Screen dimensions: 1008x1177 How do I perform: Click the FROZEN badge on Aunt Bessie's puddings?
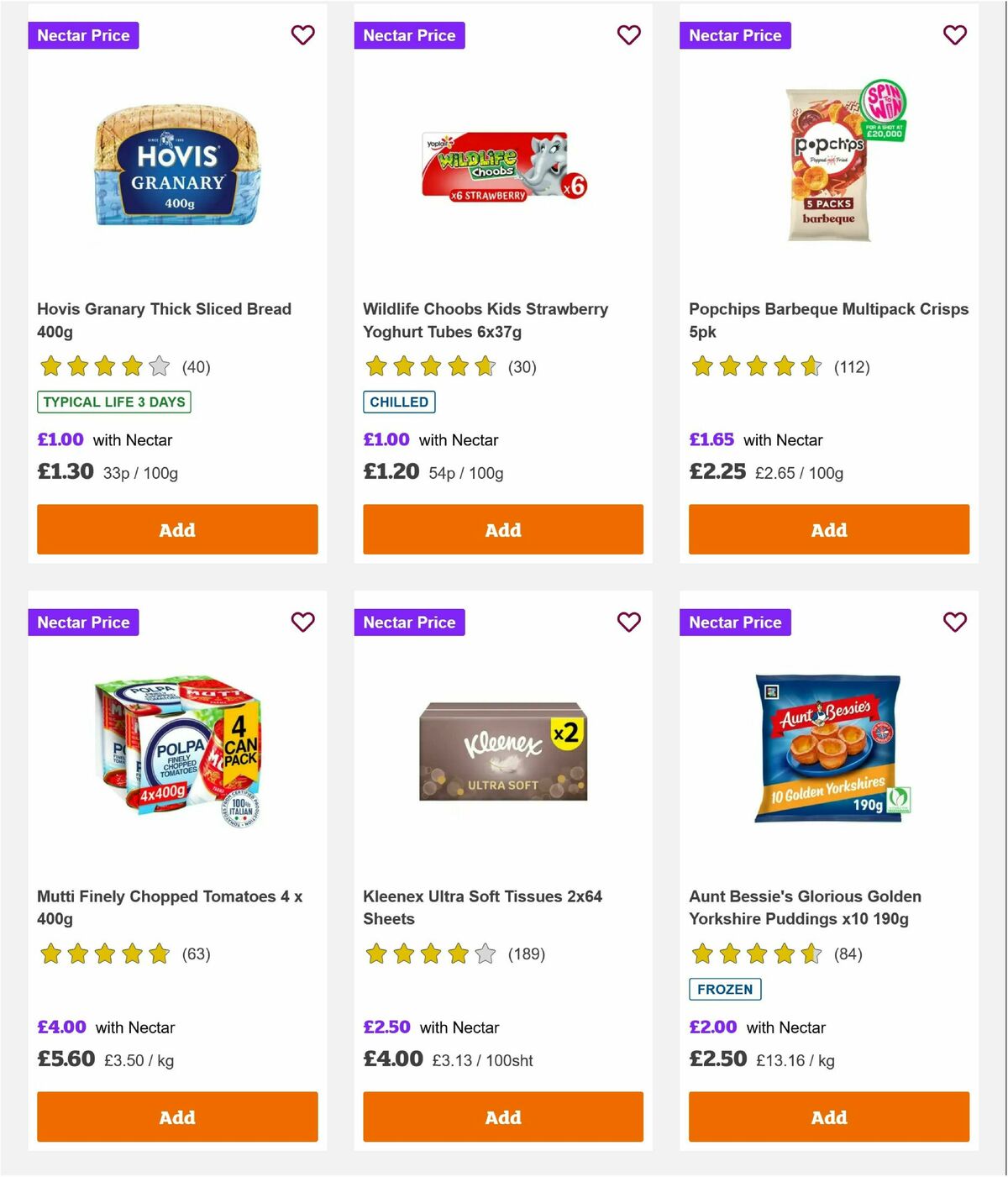coord(725,990)
